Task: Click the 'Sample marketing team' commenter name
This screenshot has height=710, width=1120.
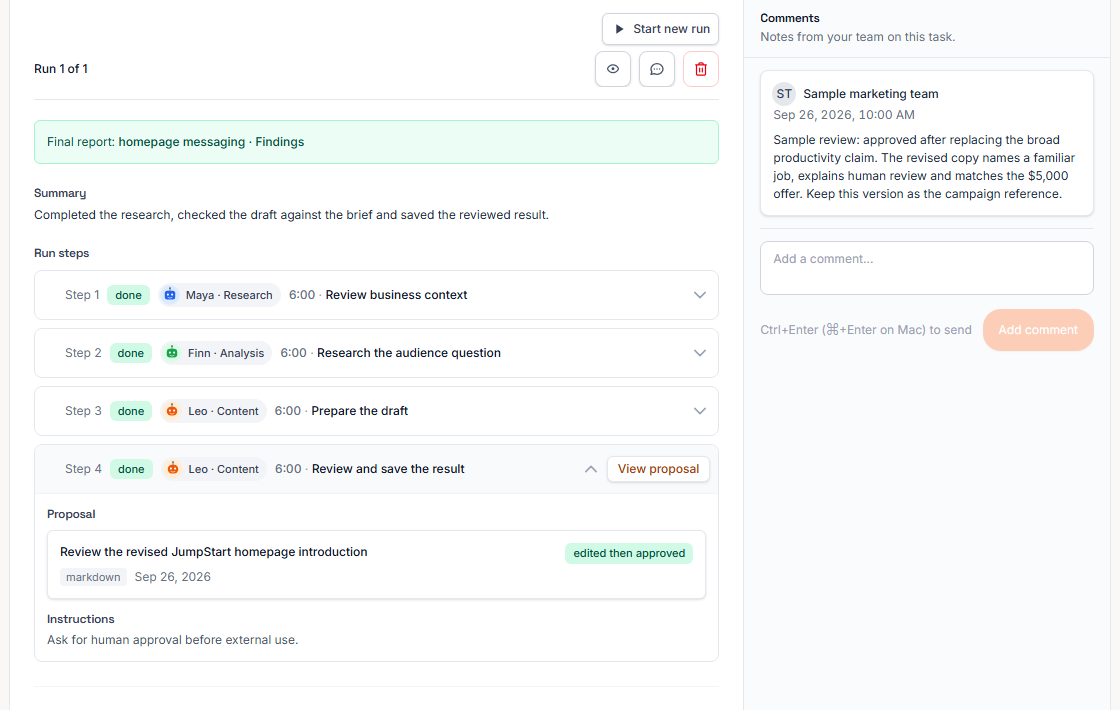Action: click(871, 94)
